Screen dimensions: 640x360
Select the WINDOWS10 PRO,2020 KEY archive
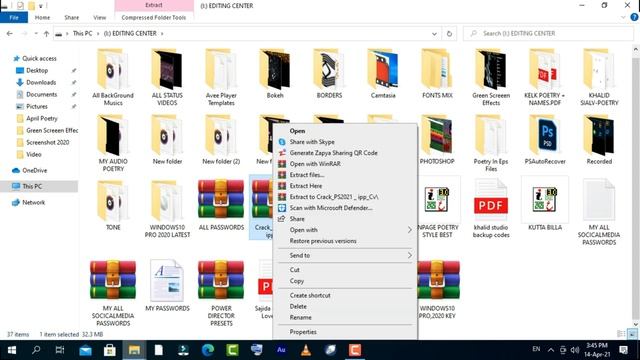pyautogui.click(x=439, y=290)
